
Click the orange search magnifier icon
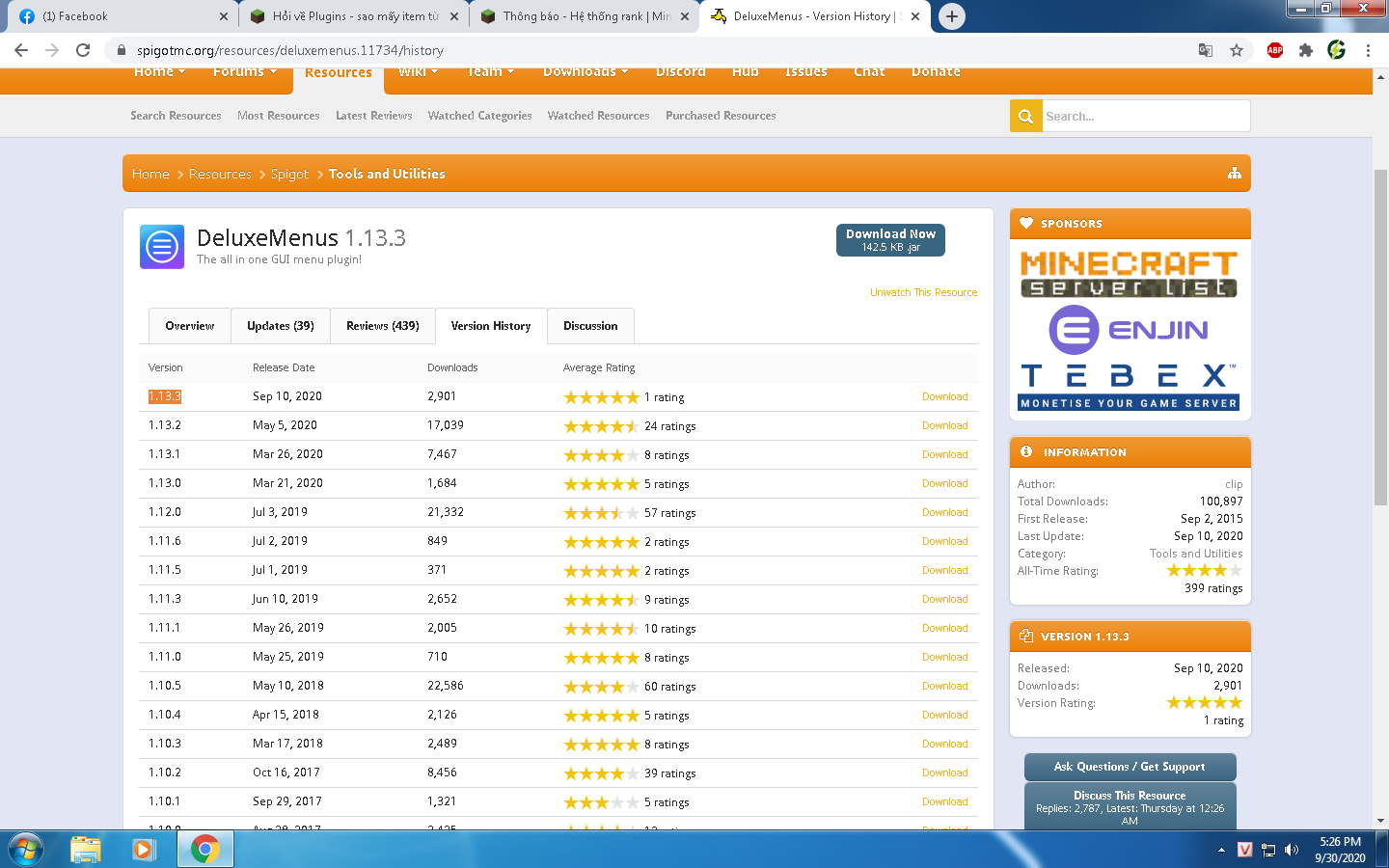[x=1025, y=116]
